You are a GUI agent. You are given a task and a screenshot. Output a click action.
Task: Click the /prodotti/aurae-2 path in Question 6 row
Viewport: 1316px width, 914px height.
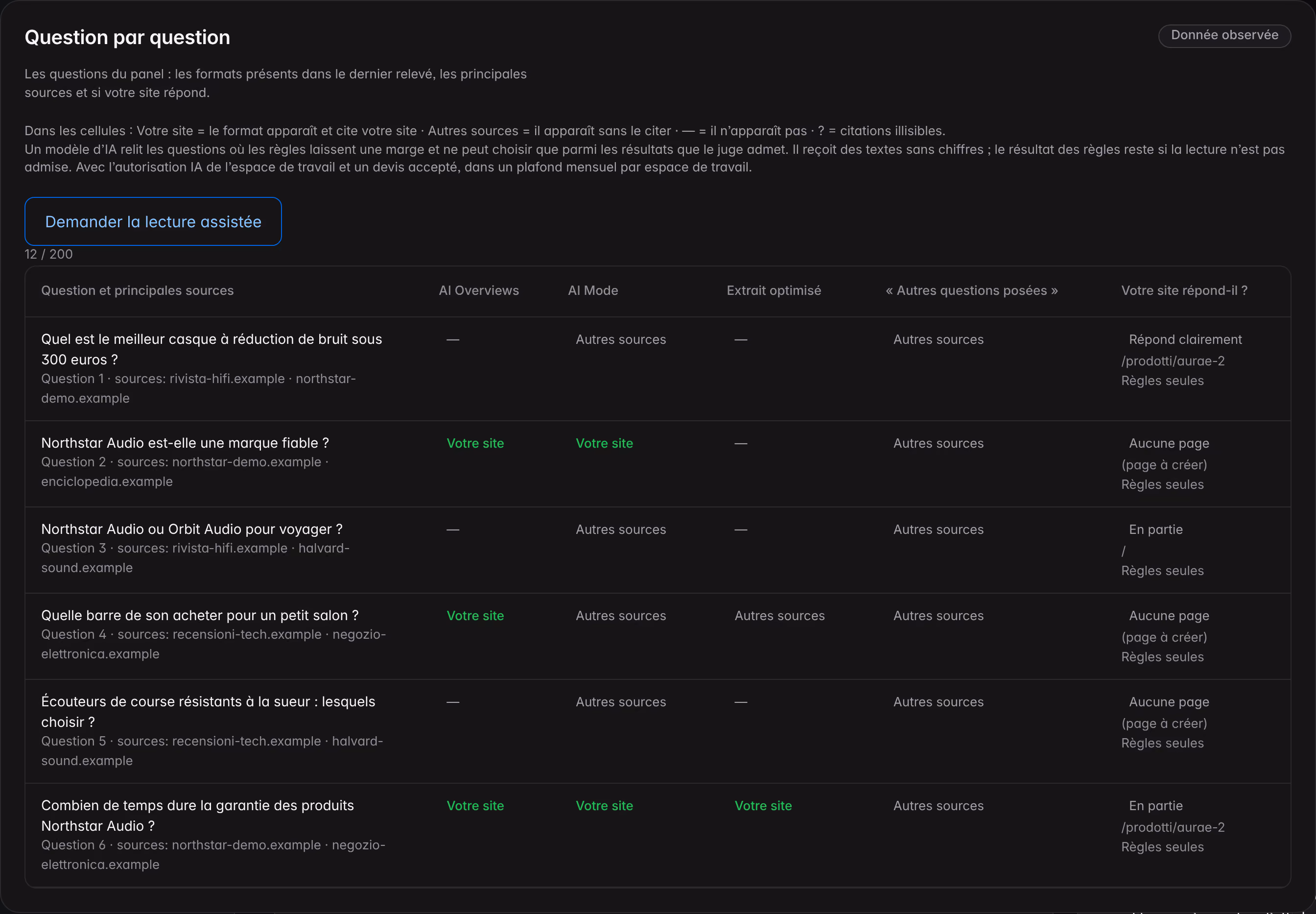tap(1173, 827)
